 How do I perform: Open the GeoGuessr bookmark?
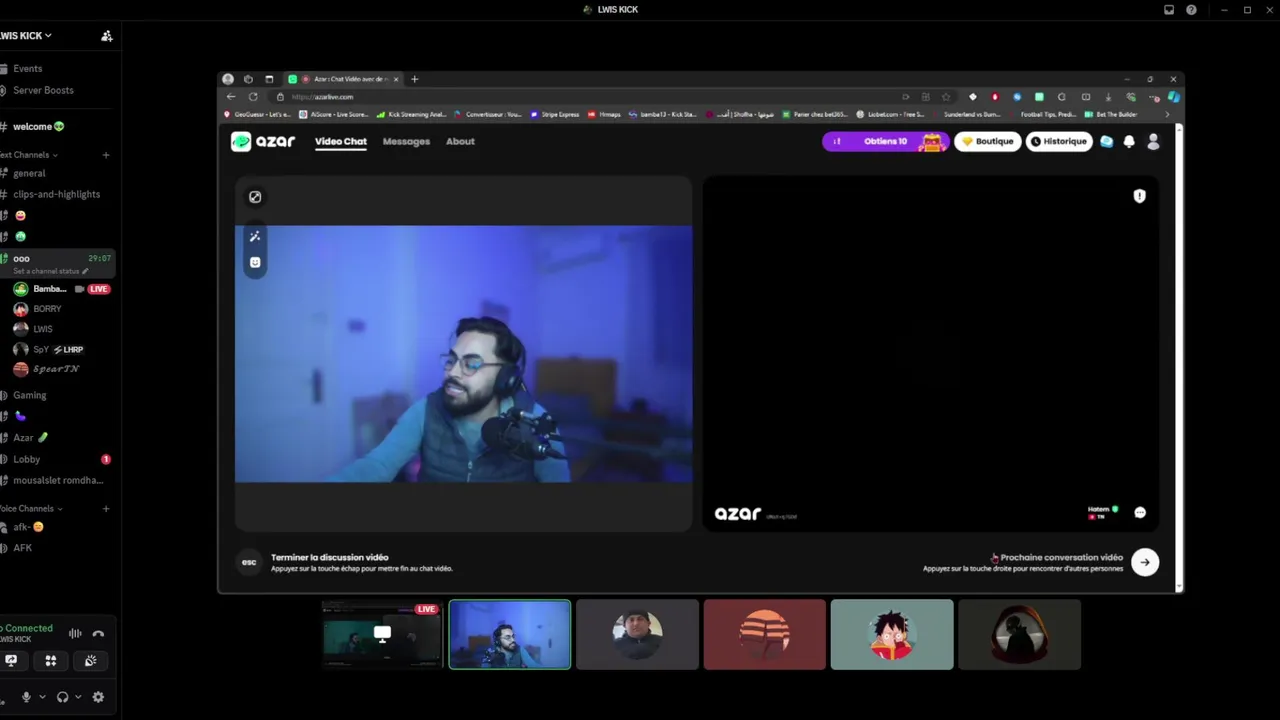click(258, 115)
